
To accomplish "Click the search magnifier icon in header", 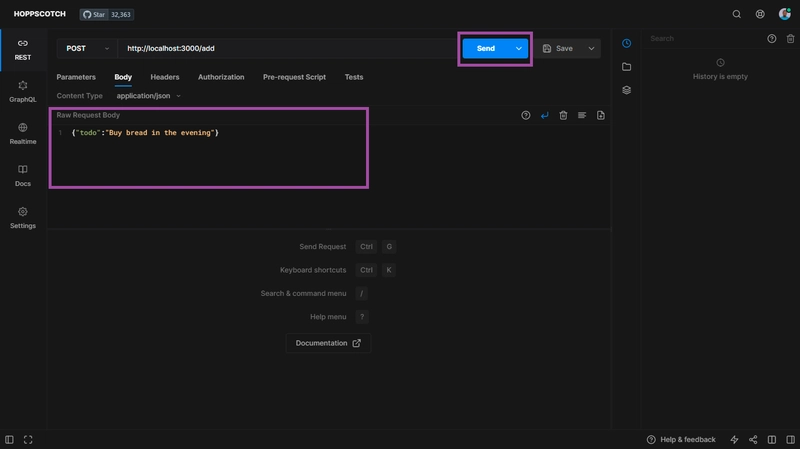I will coord(737,14).
